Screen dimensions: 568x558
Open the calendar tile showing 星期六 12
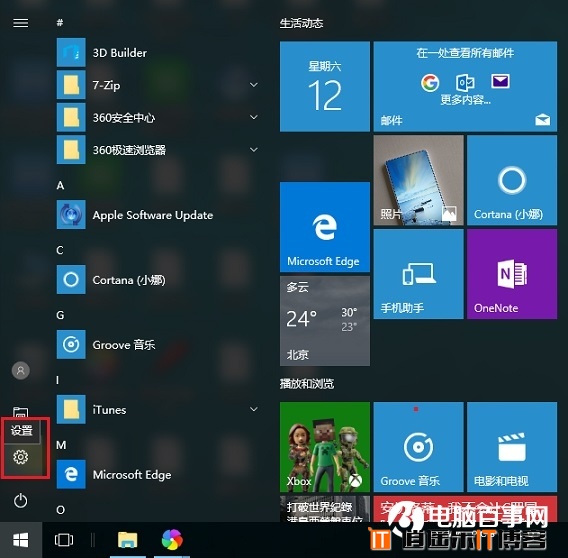(x=325, y=86)
